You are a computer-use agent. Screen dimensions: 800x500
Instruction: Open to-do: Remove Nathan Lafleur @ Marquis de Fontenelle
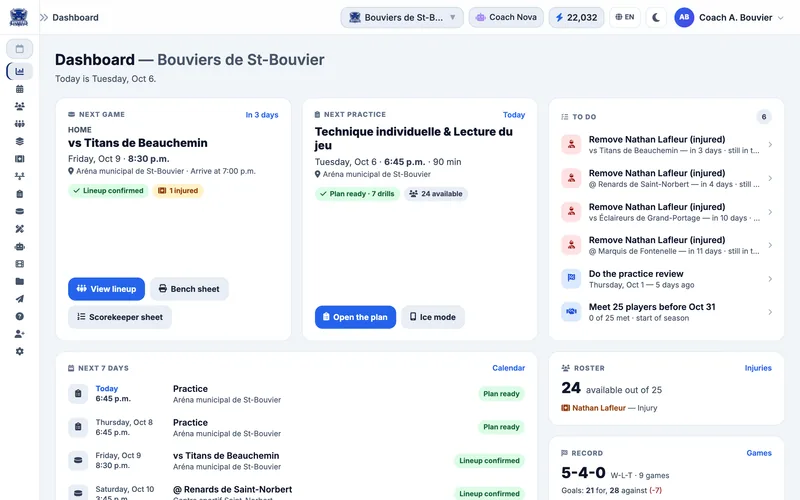(666, 245)
